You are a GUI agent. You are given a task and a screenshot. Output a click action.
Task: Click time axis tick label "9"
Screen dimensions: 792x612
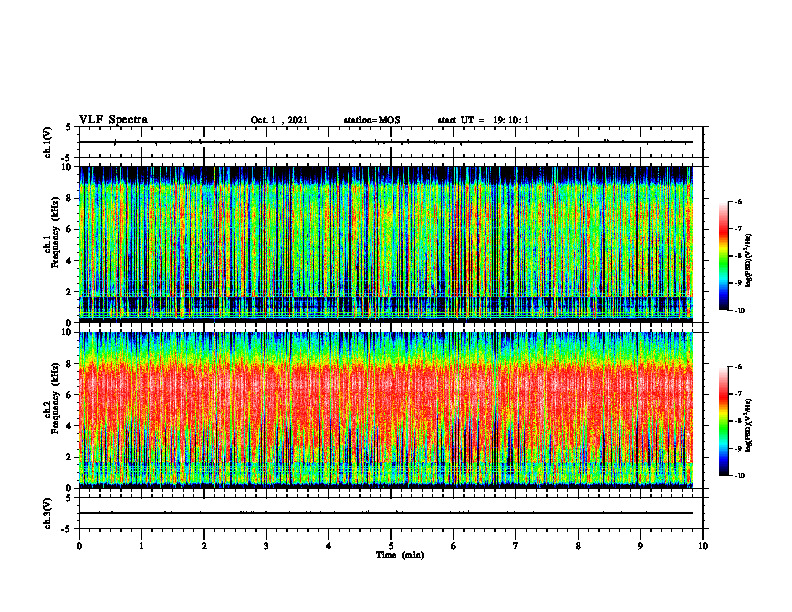point(640,546)
